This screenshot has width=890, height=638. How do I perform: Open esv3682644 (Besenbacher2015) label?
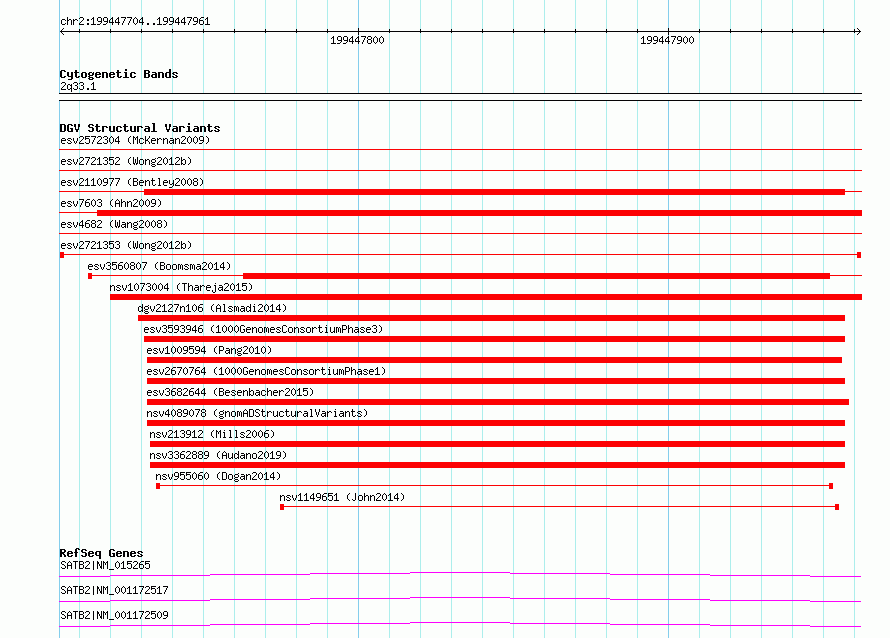[230, 392]
